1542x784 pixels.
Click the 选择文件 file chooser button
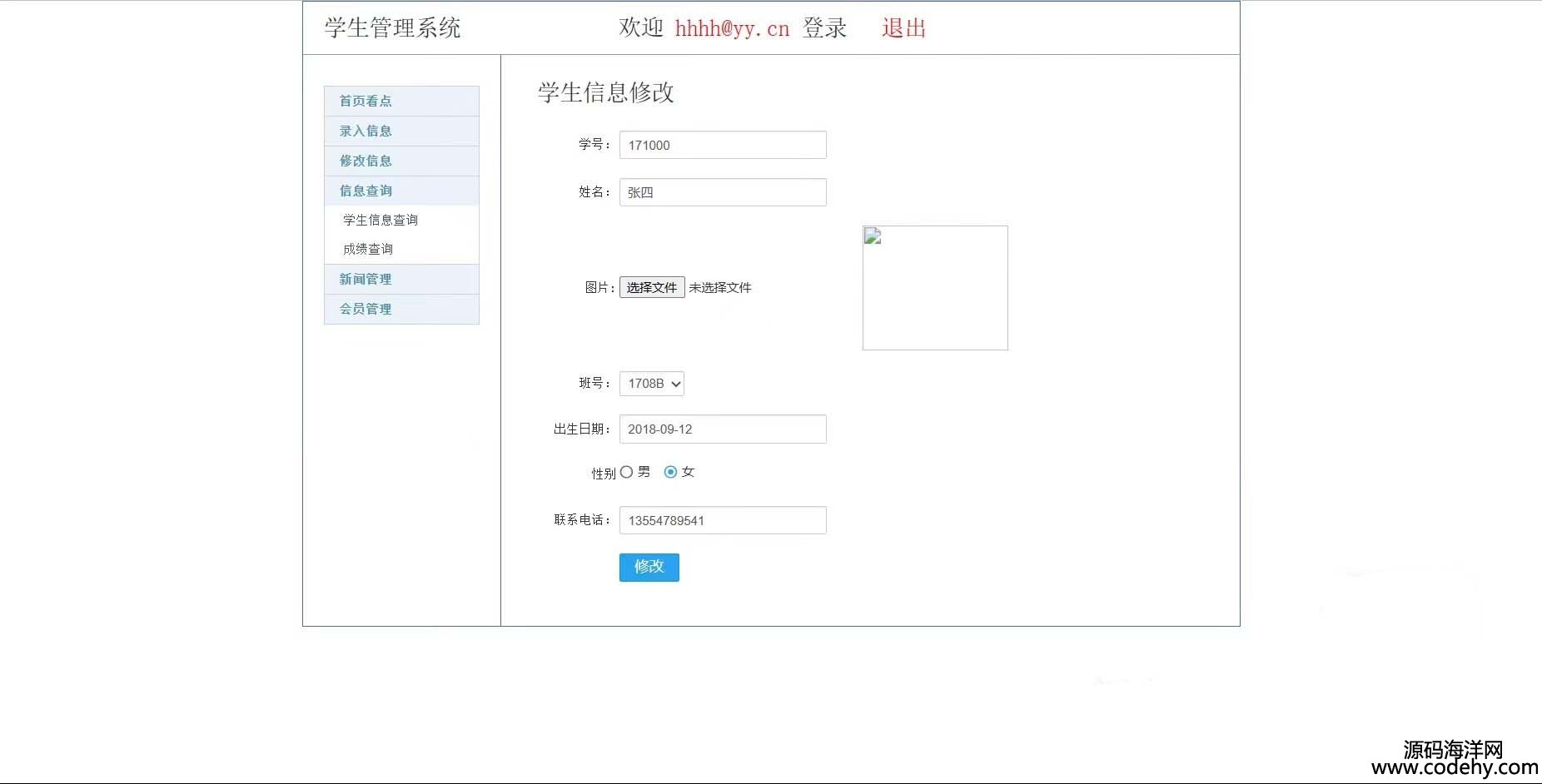pyautogui.click(x=651, y=287)
